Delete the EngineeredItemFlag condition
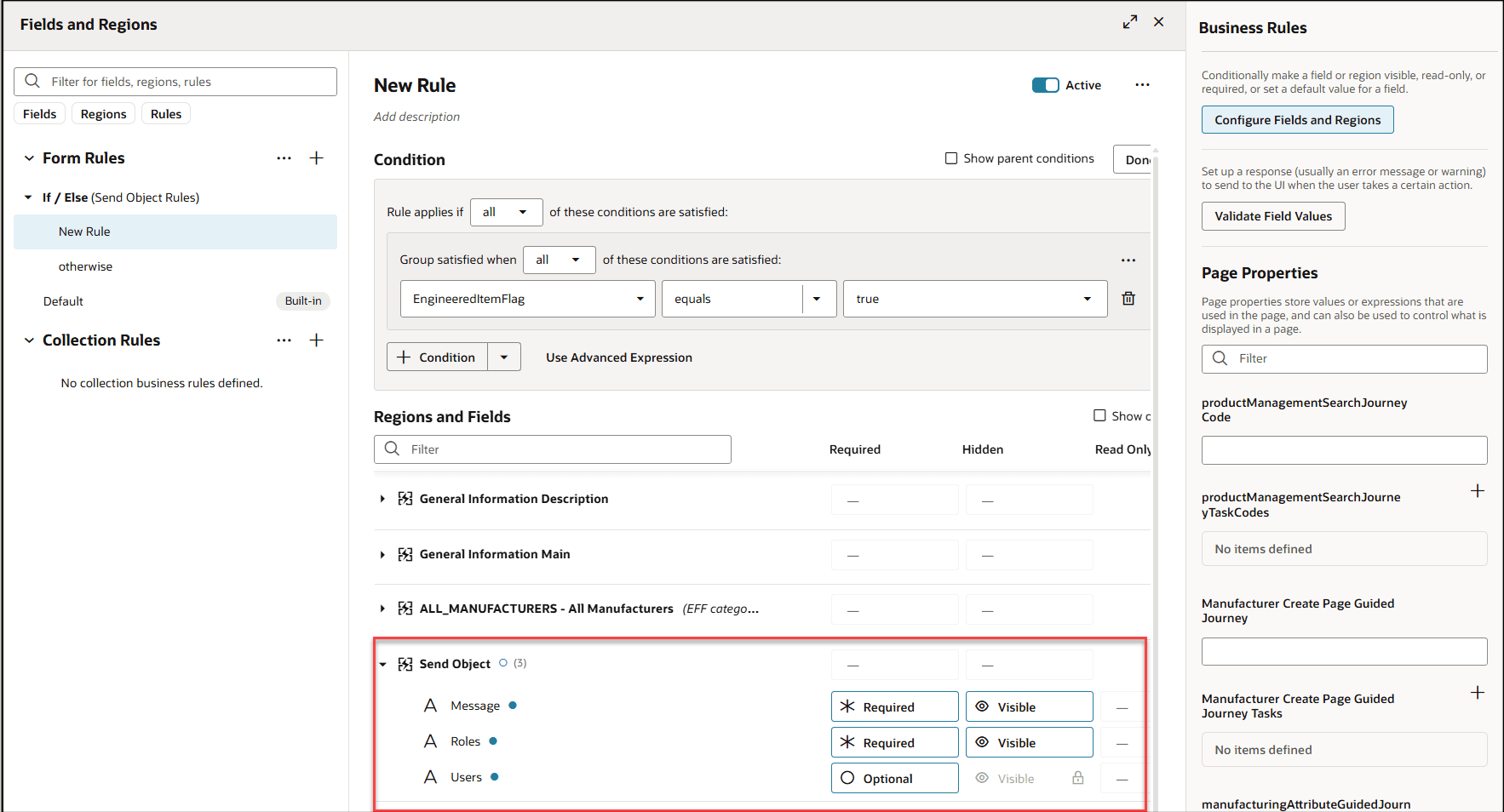 coord(1128,299)
